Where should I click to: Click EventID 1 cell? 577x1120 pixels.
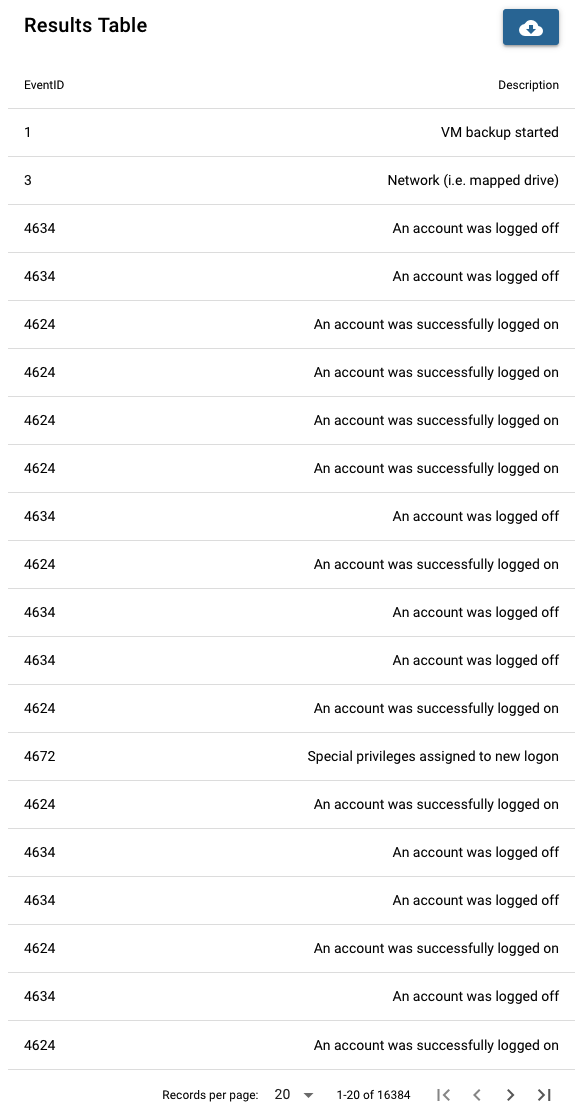(x=27, y=133)
